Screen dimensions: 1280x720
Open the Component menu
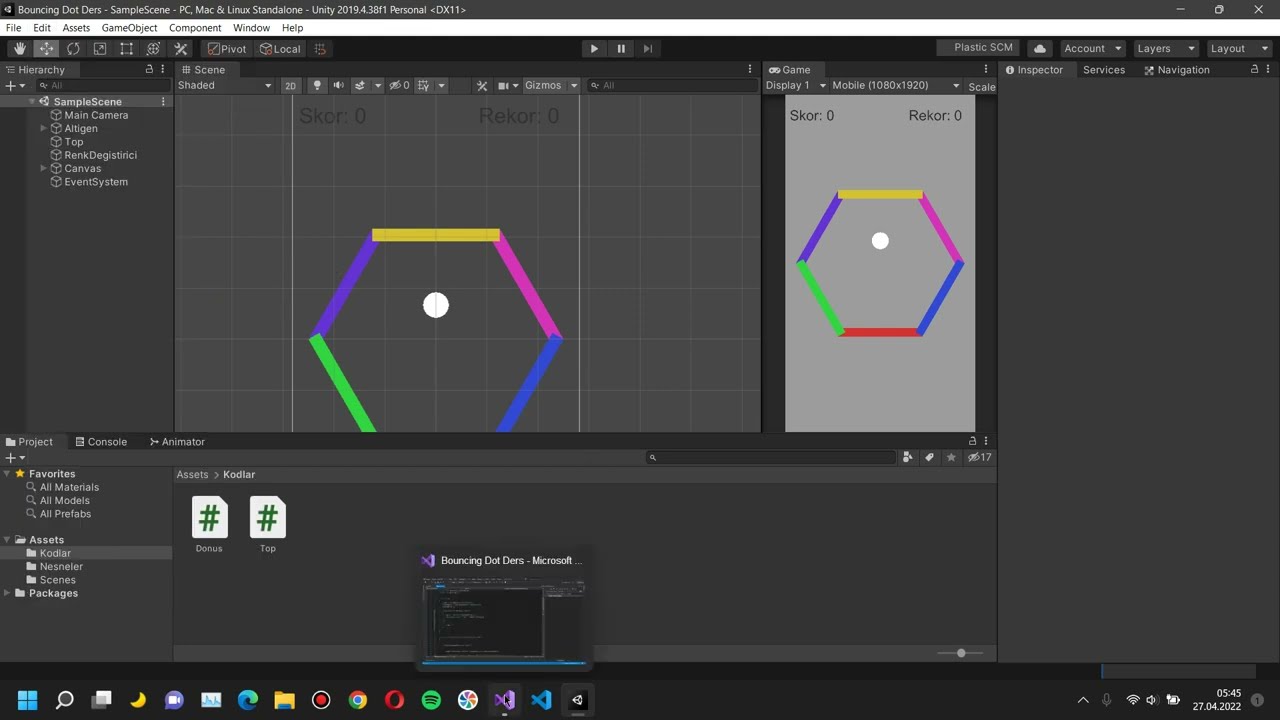click(195, 28)
